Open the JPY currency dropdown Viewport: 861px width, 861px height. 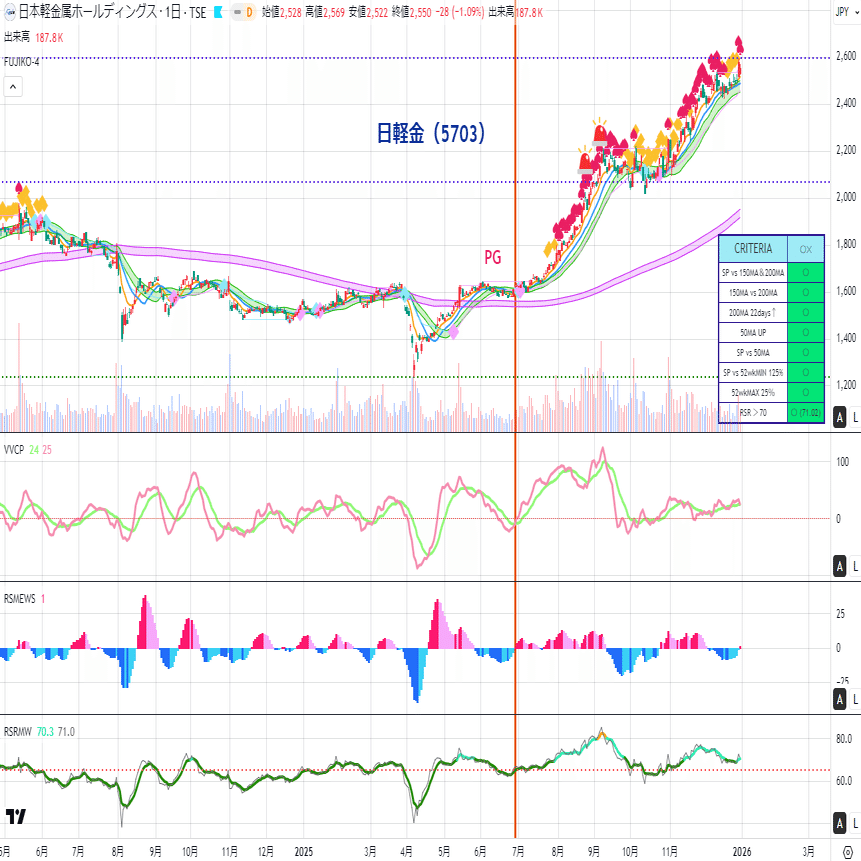[846, 12]
